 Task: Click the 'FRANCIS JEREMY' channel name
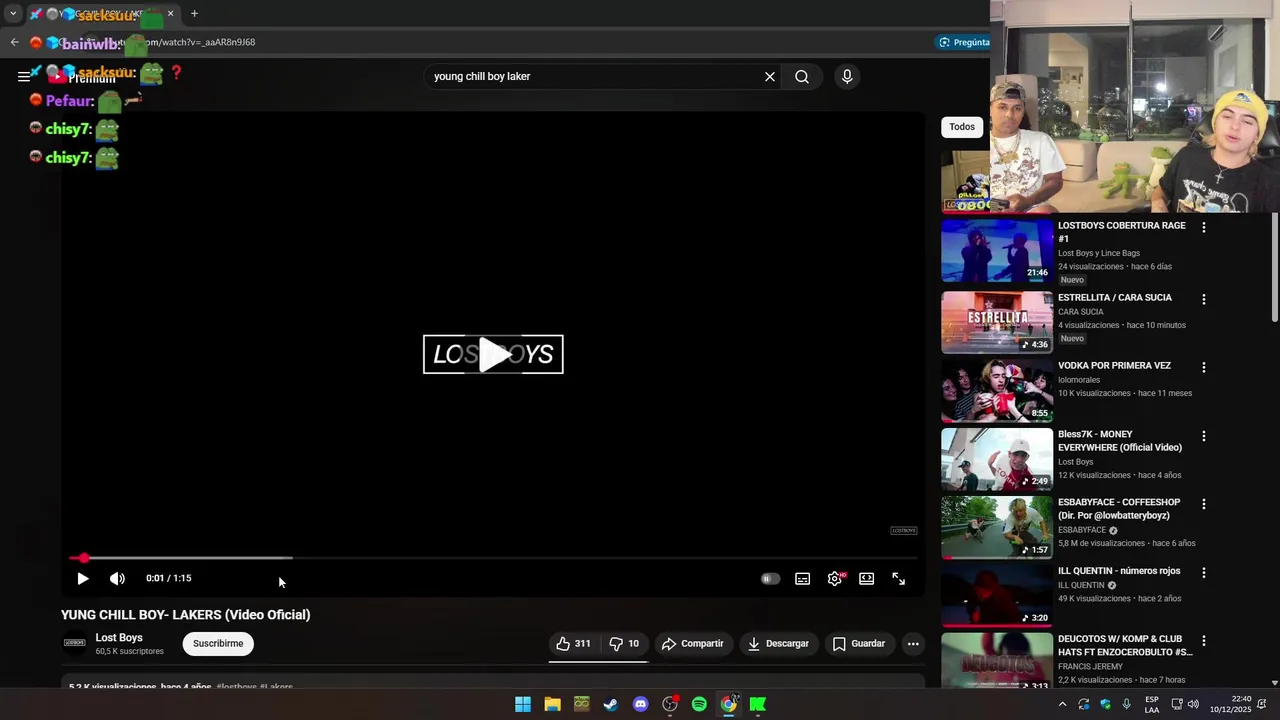point(1090,666)
